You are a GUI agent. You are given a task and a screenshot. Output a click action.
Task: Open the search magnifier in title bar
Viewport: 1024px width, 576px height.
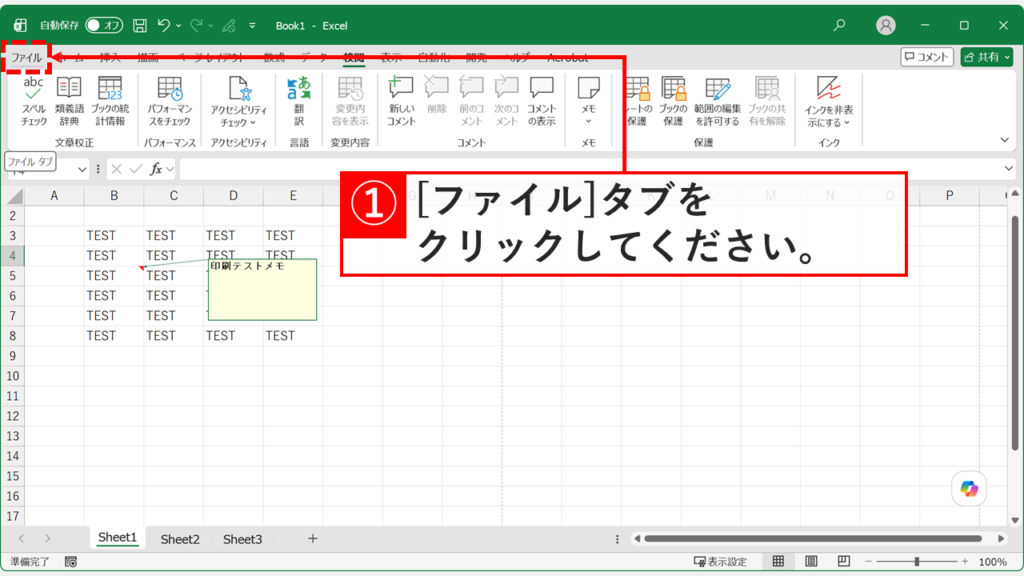(x=839, y=25)
